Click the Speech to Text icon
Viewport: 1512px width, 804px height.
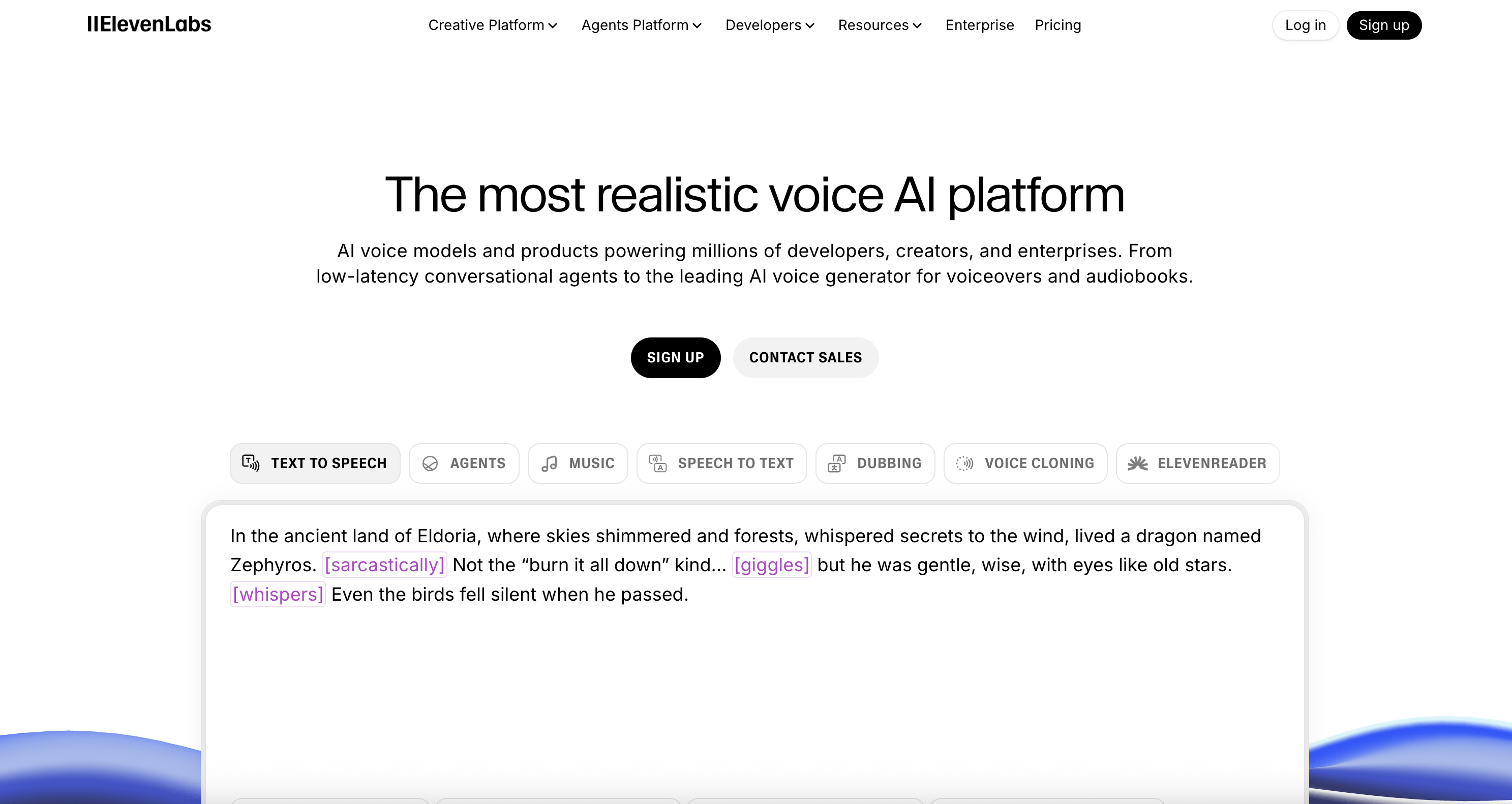tap(657, 463)
